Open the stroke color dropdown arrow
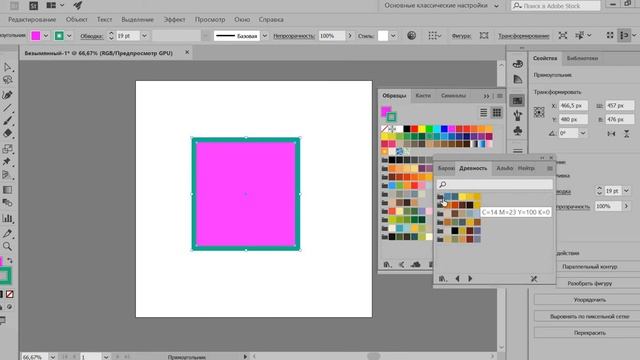Screen dimensions: 640x360 (x=69, y=36)
